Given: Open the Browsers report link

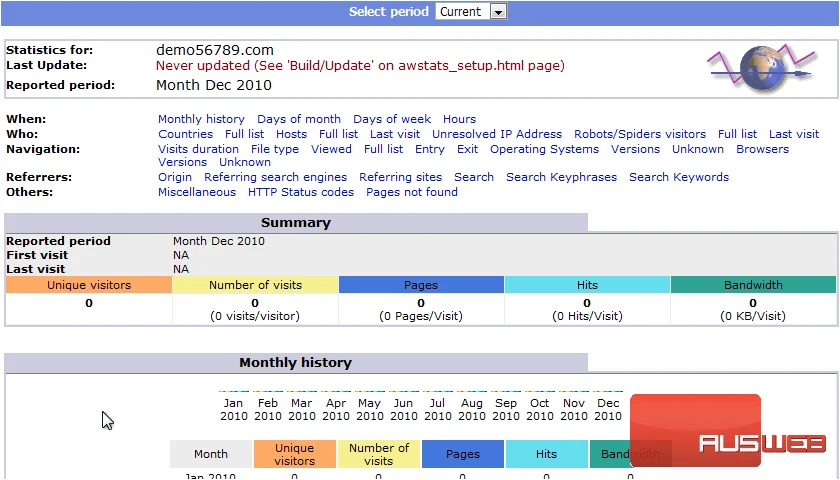Looking at the screenshot, I should tap(762, 149).
